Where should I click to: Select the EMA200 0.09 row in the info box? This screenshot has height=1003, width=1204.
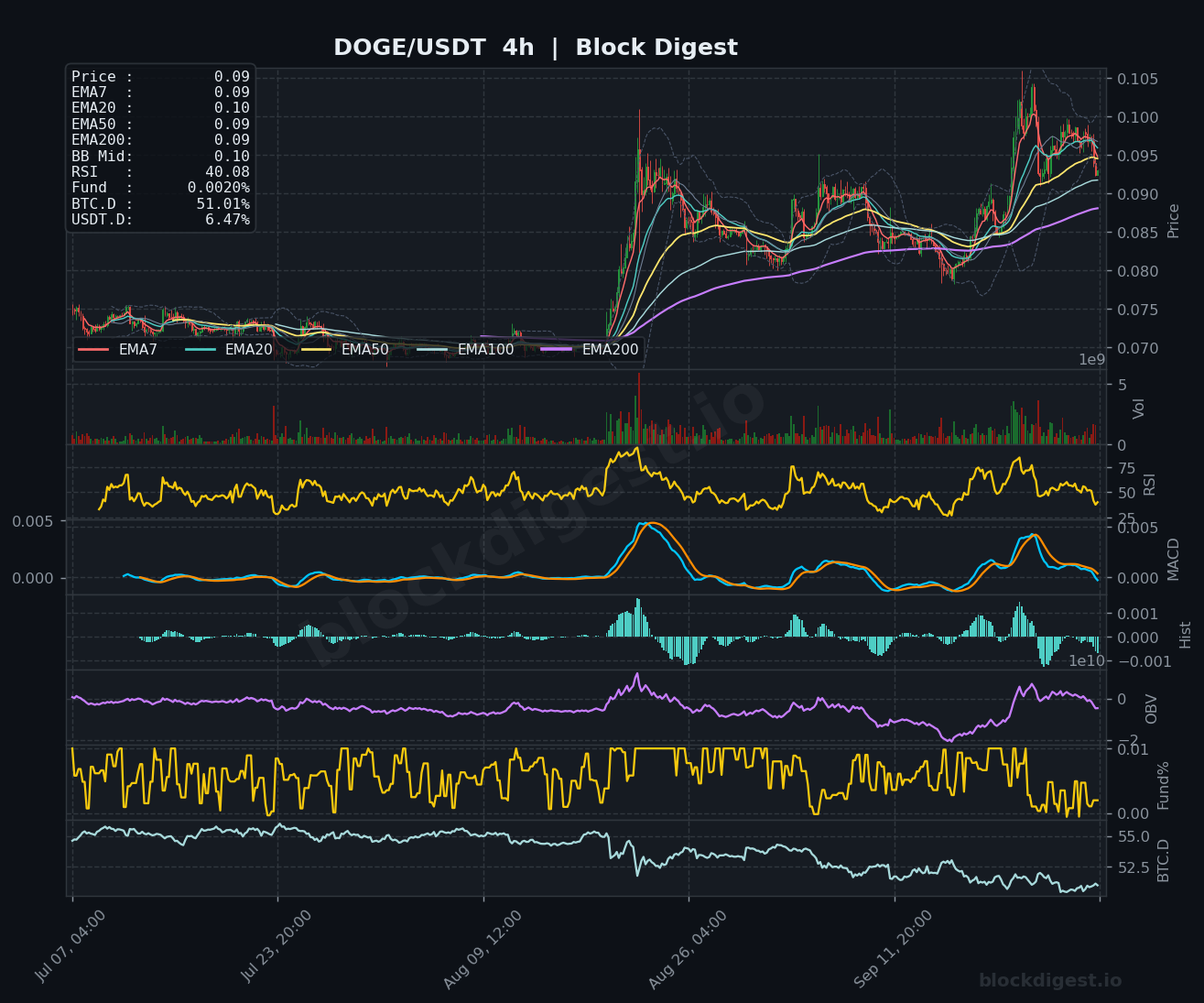click(160, 140)
